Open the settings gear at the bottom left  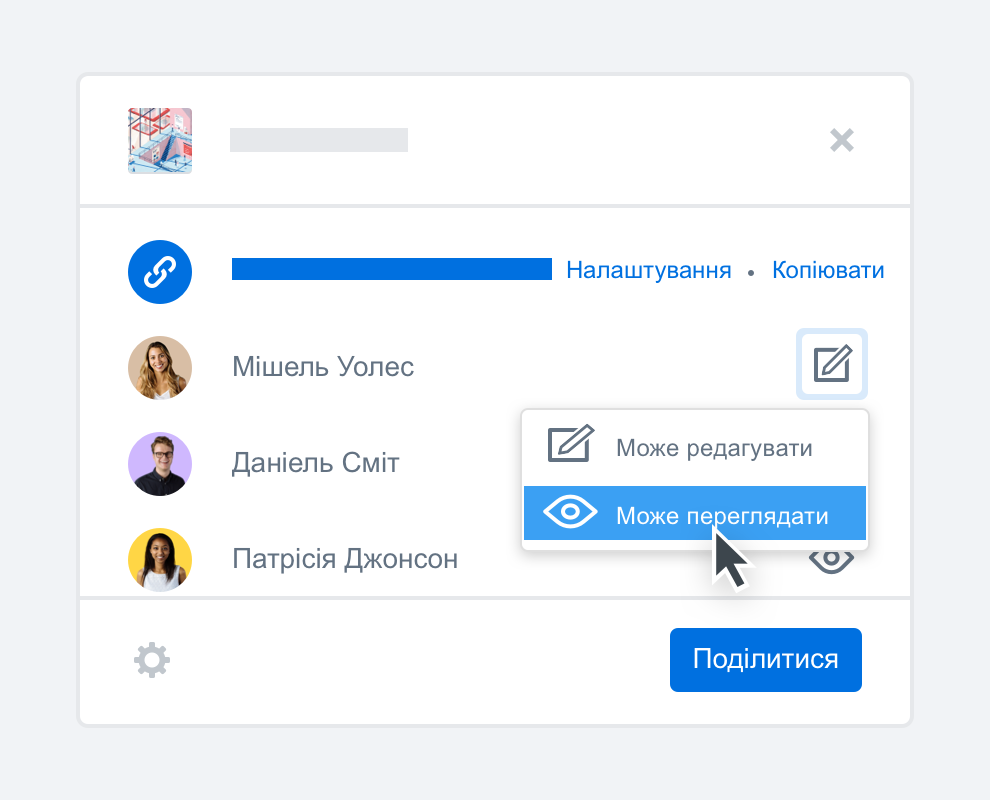tap(151, 659)
